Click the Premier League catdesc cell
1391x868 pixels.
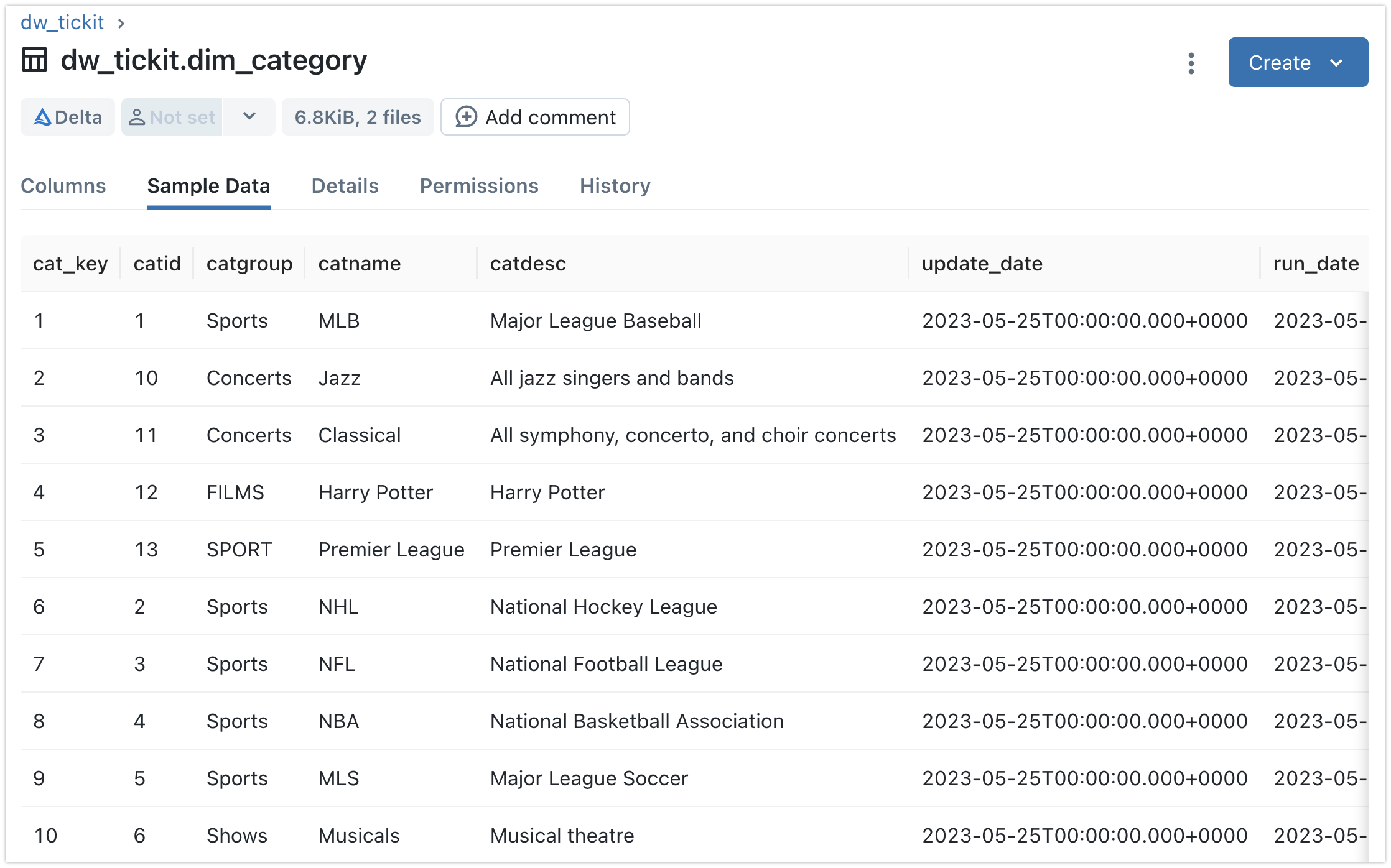tap(563, 550)
